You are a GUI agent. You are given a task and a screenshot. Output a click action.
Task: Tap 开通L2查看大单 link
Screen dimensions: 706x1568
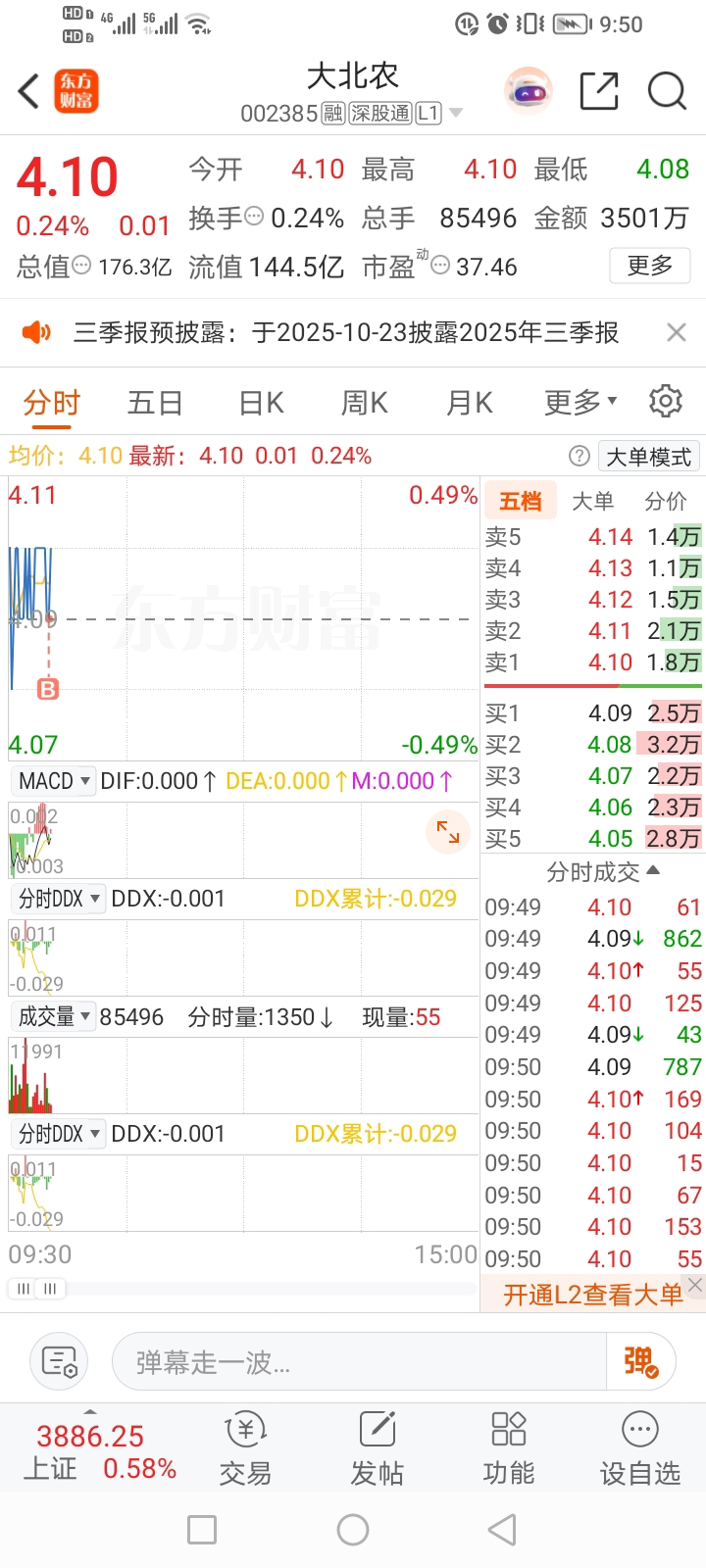pyautogui.click(x=592, y=1295)
